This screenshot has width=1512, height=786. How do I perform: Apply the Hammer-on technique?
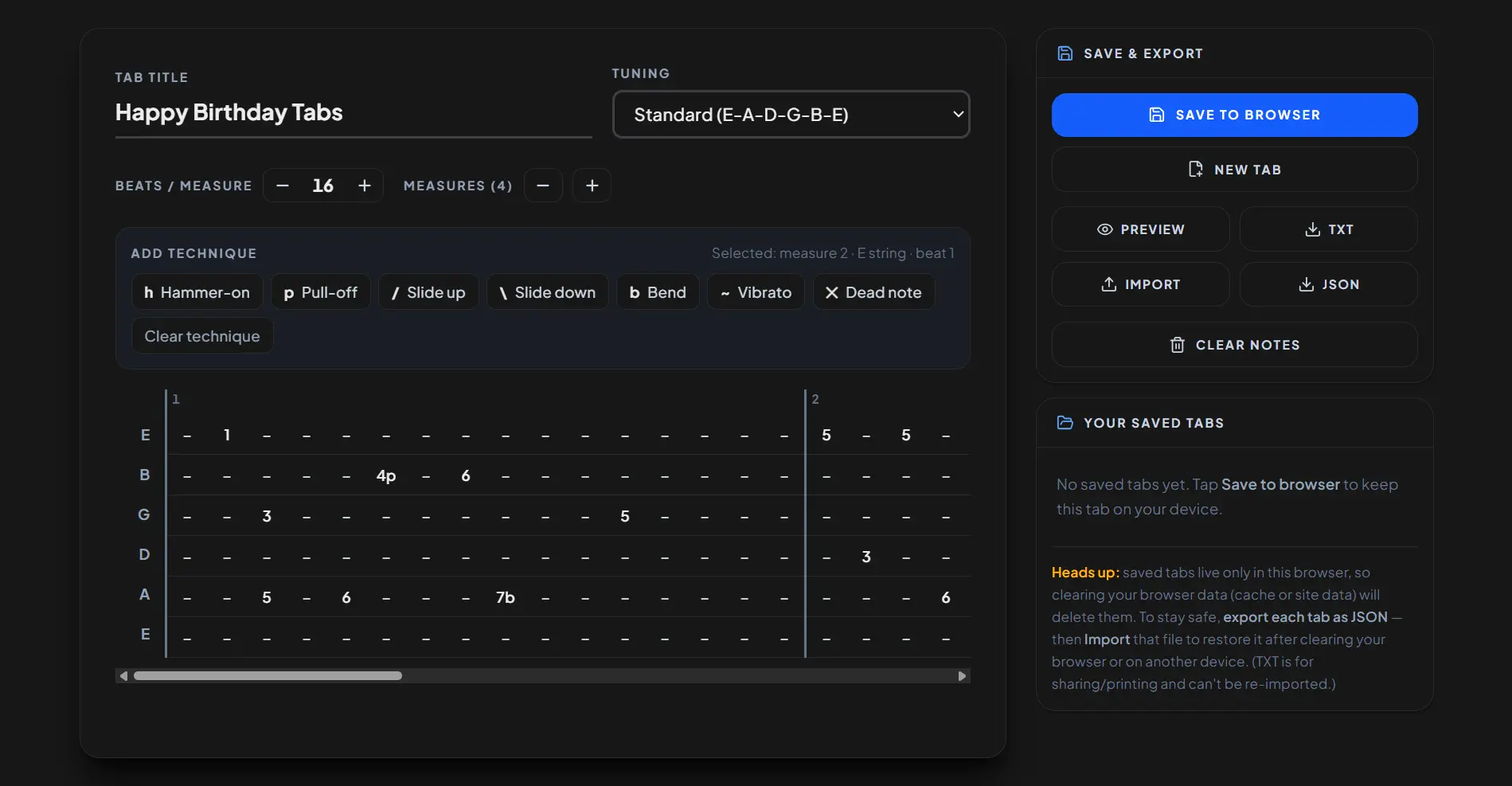pyautogui.click(x=197, y=292)
